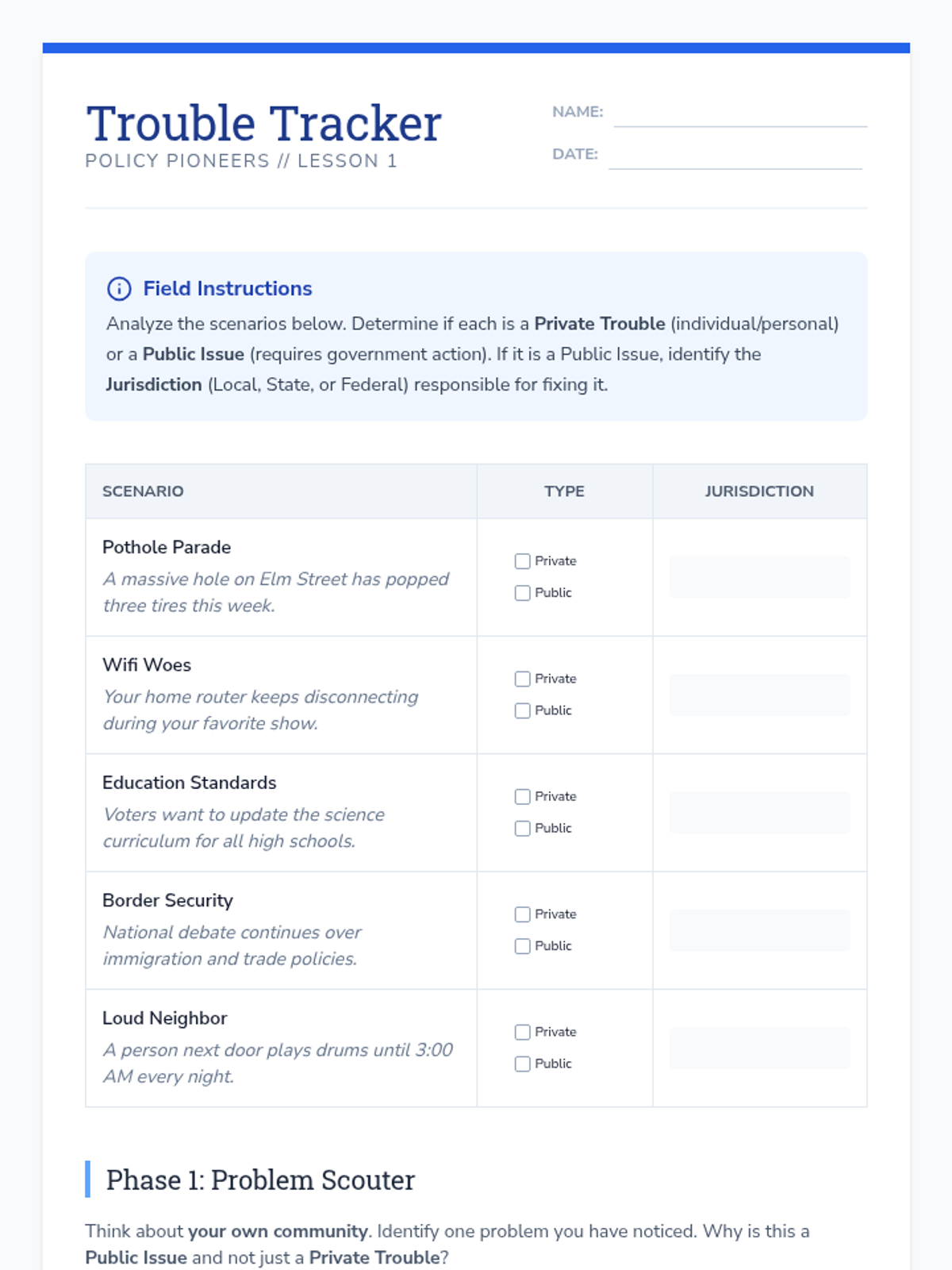Click Education Standards jurisdiction box
952x1270 pixels.
(760, 812)
